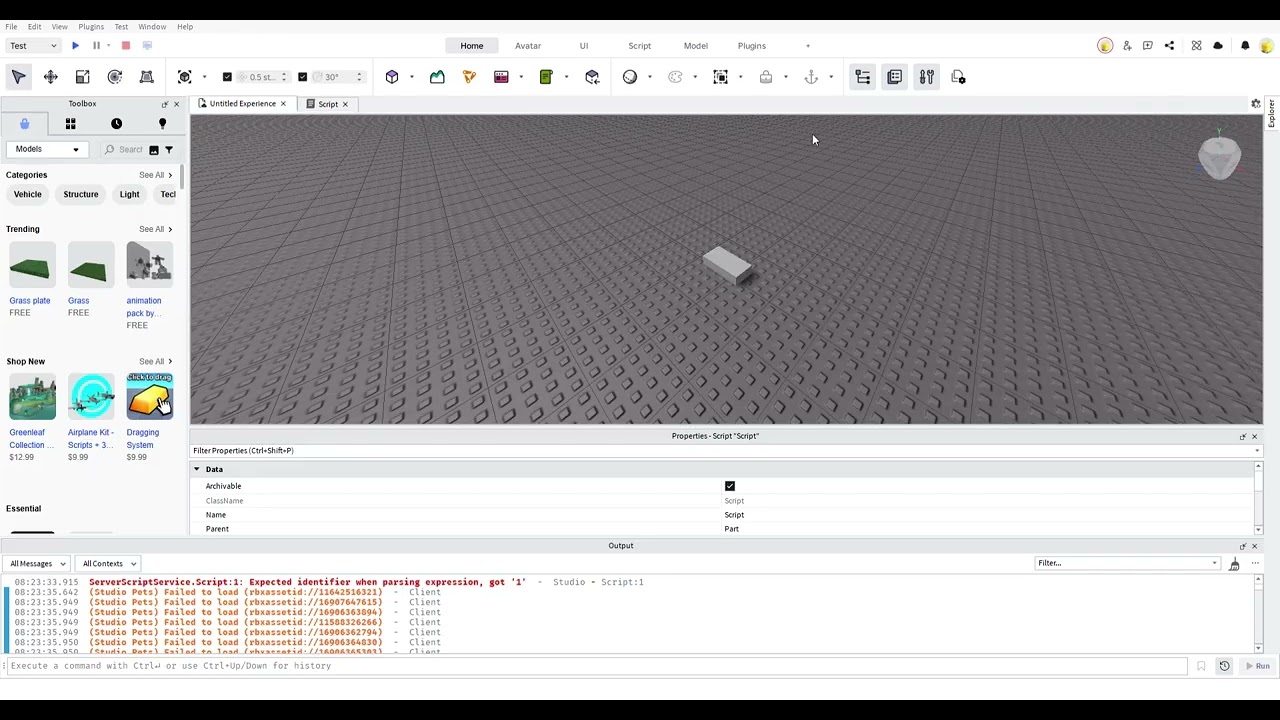Click the Import 3D cube icon
The width and height of the screenshot is (1280, 720).
coord(592,77)
